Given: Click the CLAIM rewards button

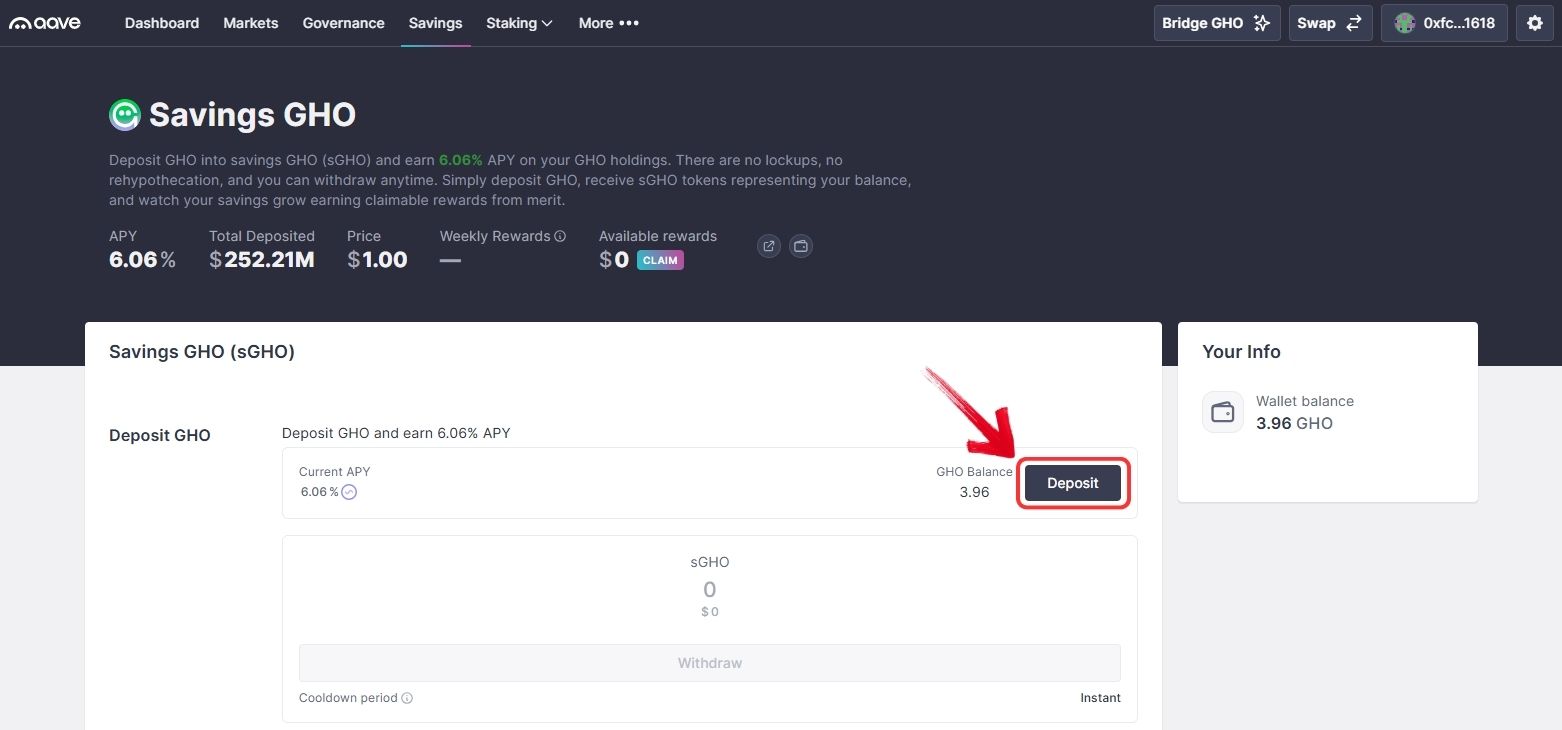Looking at the screenshot, I should pos(660,260).
